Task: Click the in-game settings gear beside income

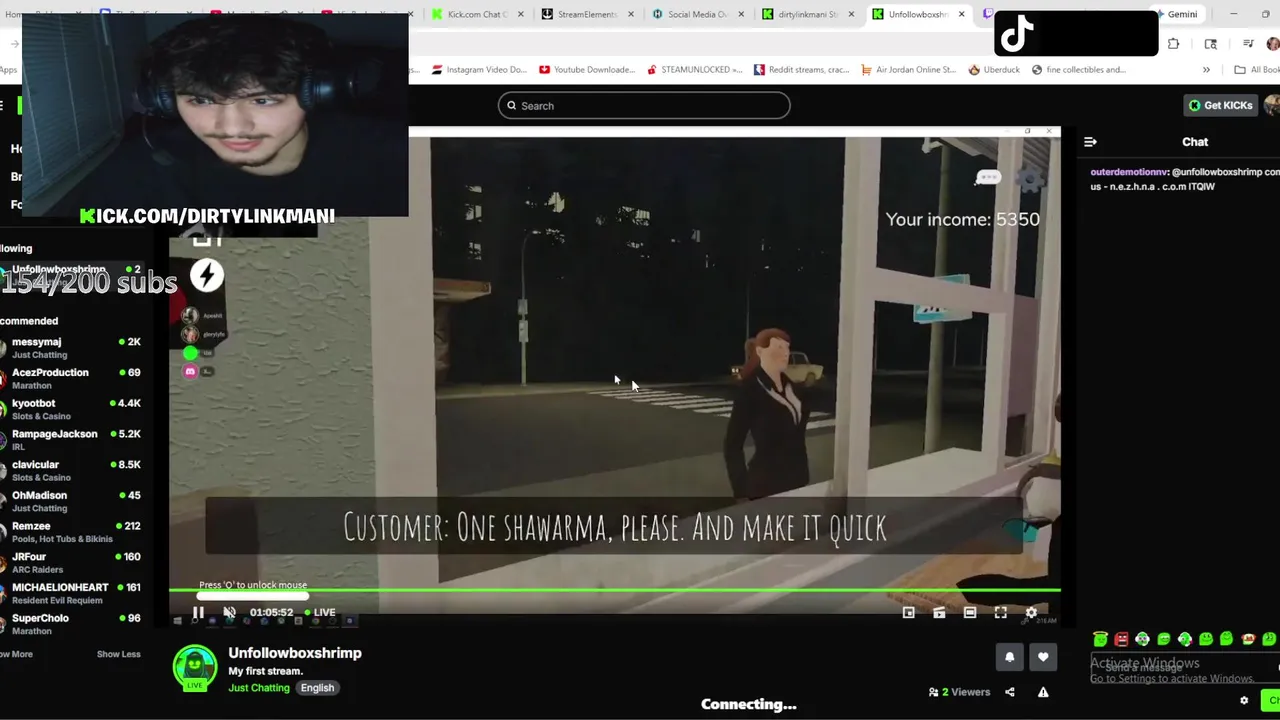Action: pos(1030,180)
